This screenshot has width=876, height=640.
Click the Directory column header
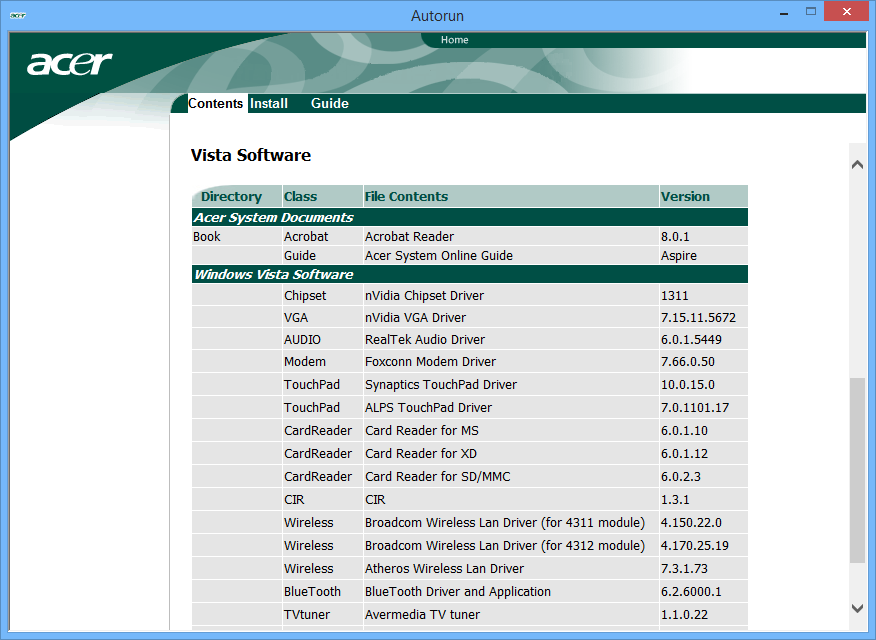pyautogui.click(x=231, y=197)
